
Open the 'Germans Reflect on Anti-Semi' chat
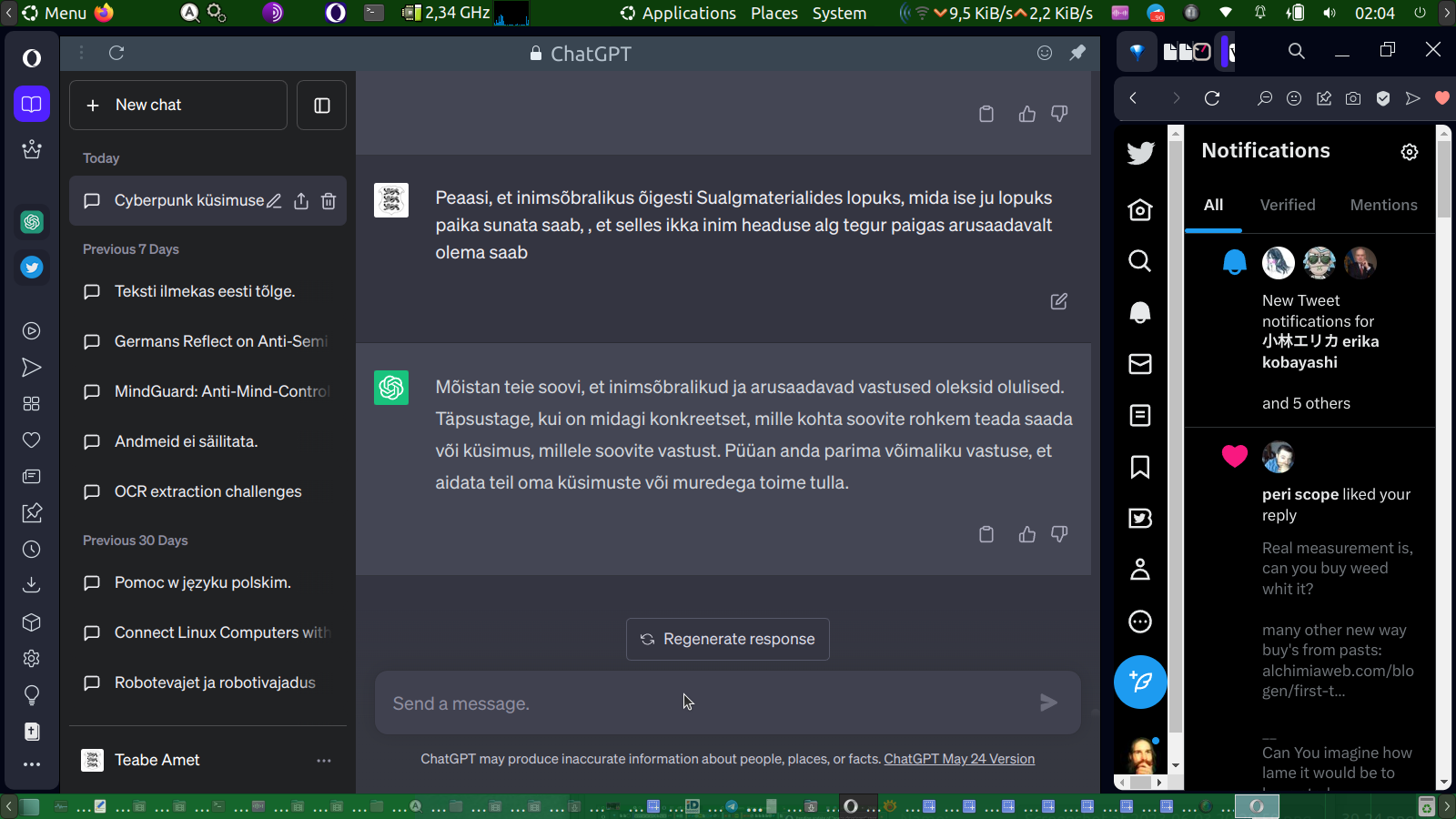[x=207, y=342]
